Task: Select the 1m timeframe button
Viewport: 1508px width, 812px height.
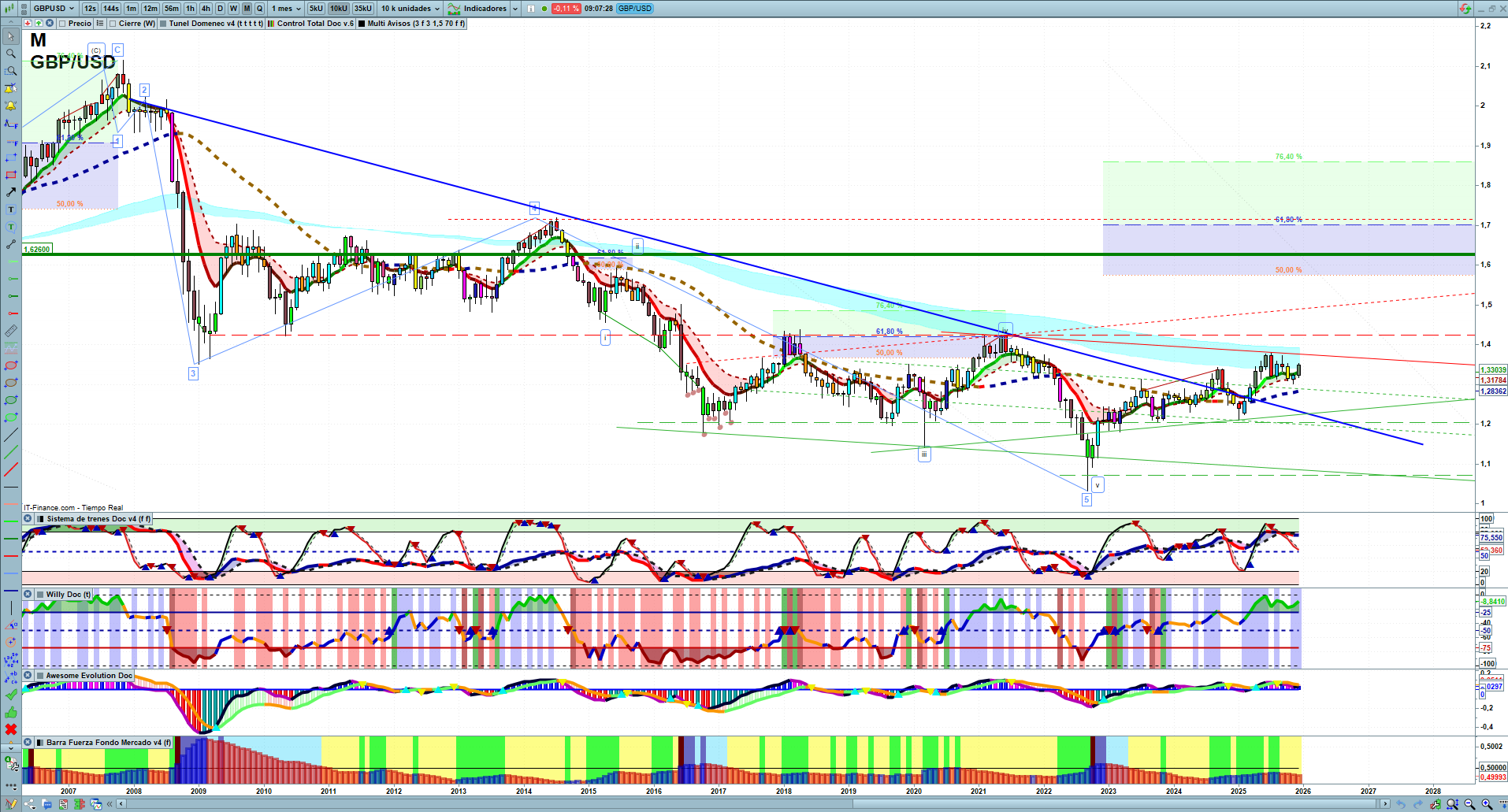Action: (131, 9)
